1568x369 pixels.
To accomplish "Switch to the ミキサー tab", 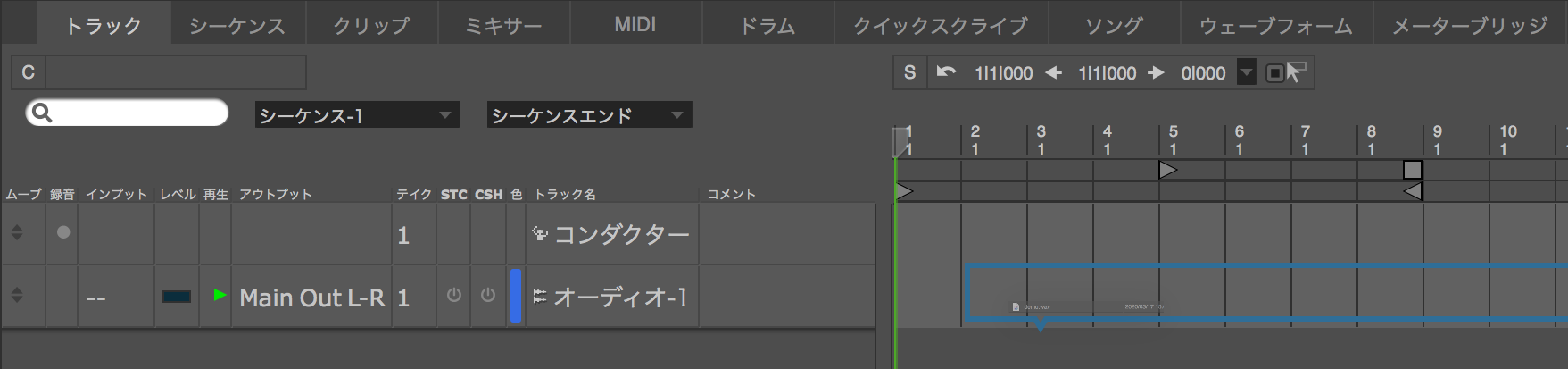I will pos(503,25).
